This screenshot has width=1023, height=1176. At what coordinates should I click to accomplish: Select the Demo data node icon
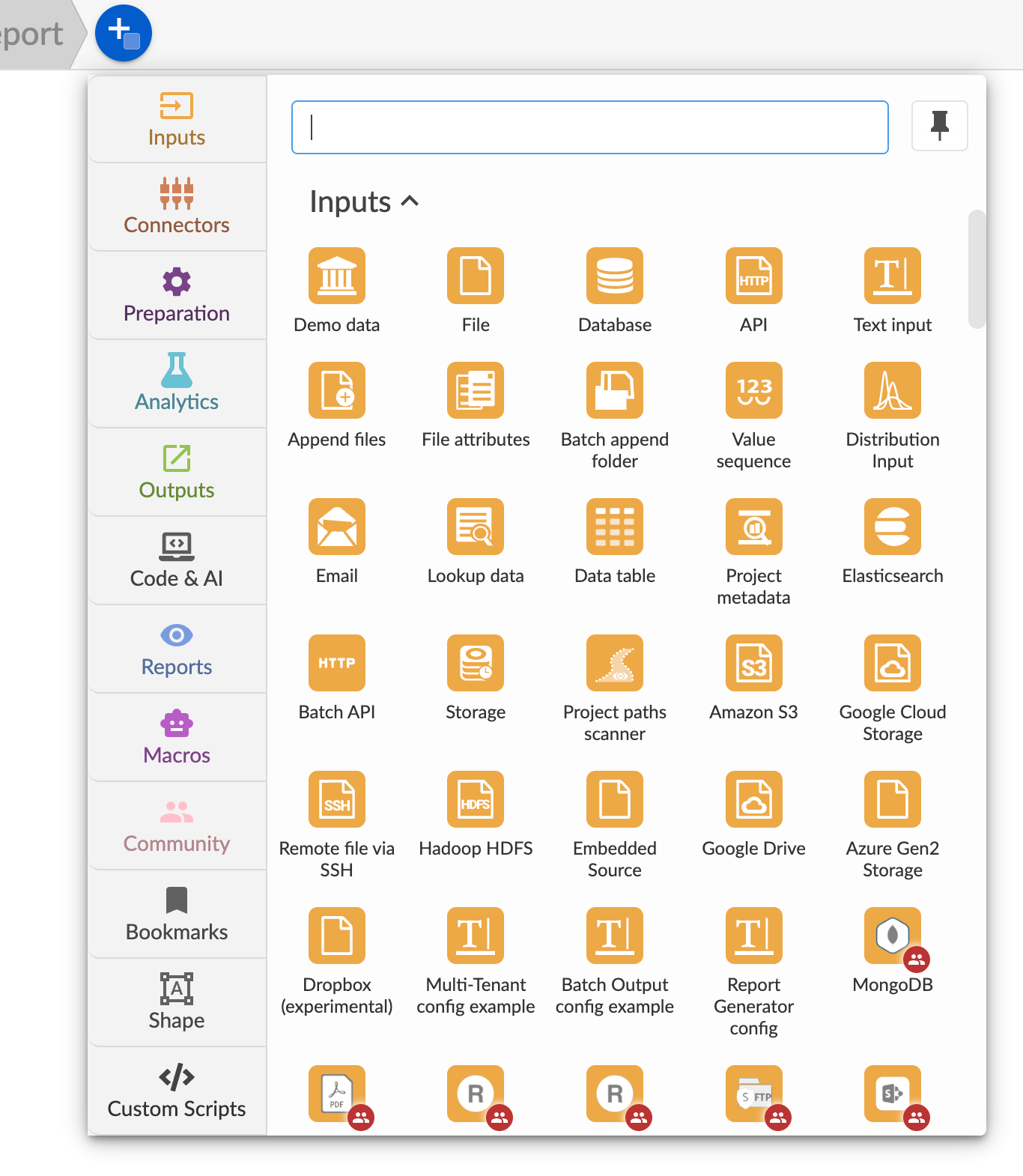point(337,276)
